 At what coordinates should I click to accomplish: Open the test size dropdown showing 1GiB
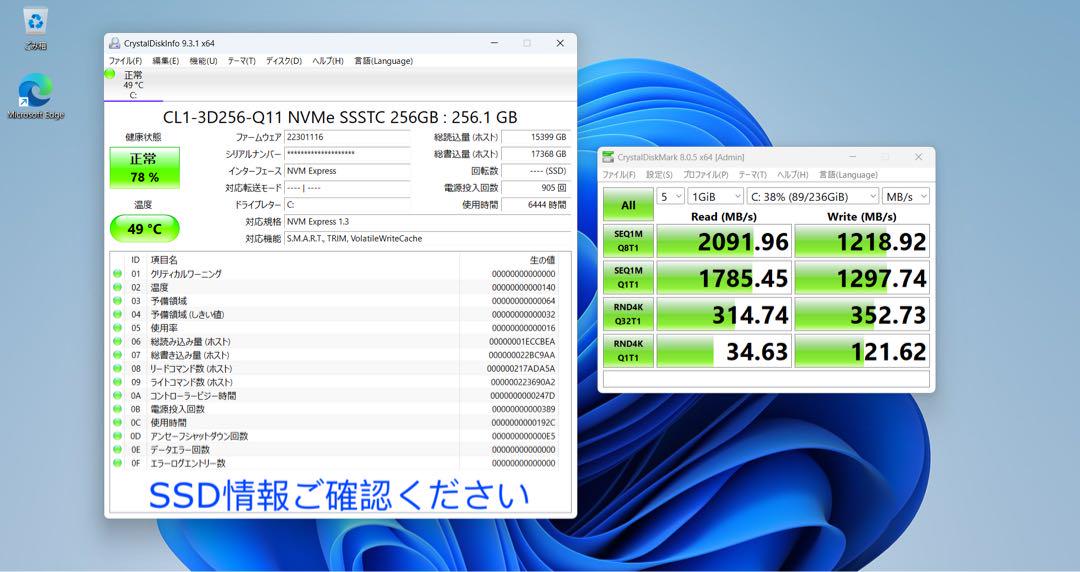coord(716,196)
